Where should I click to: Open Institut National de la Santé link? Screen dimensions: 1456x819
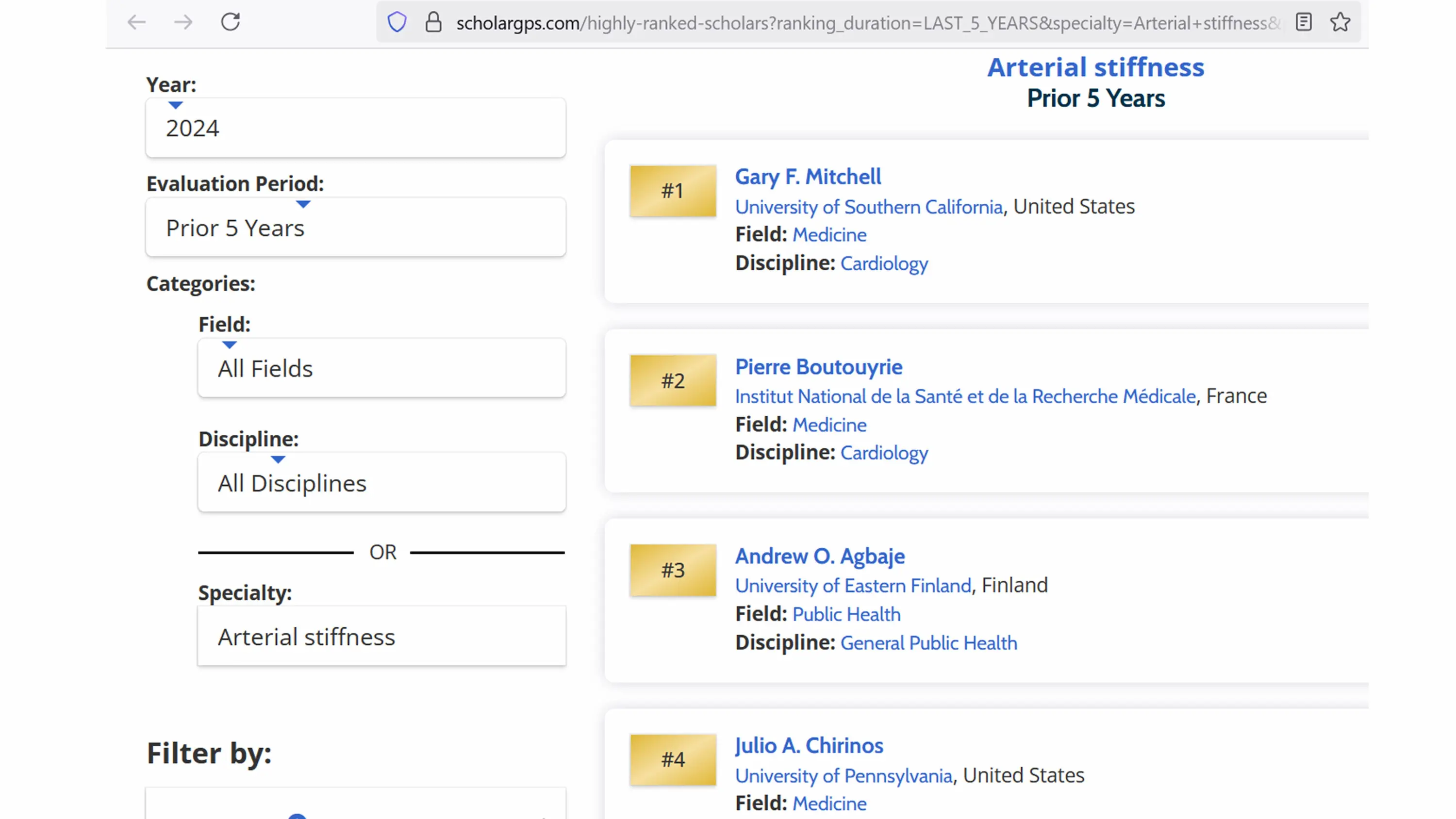965,396
